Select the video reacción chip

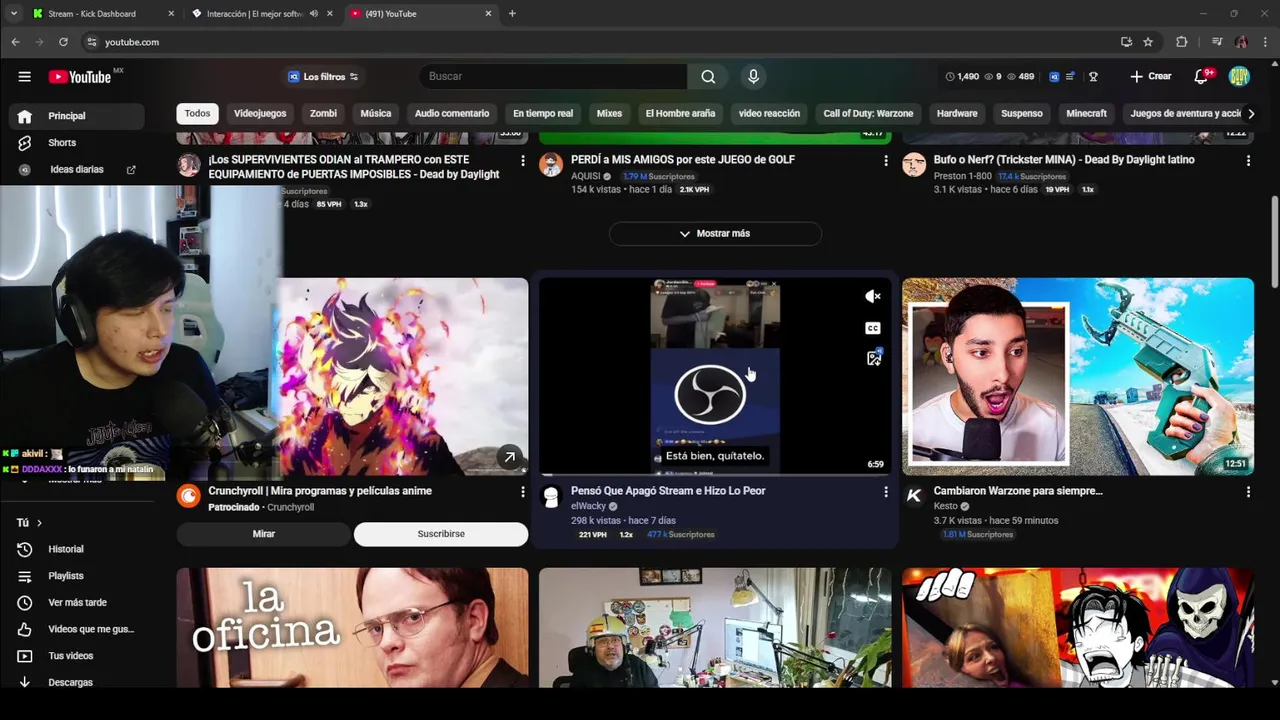[x=769, y=114]
